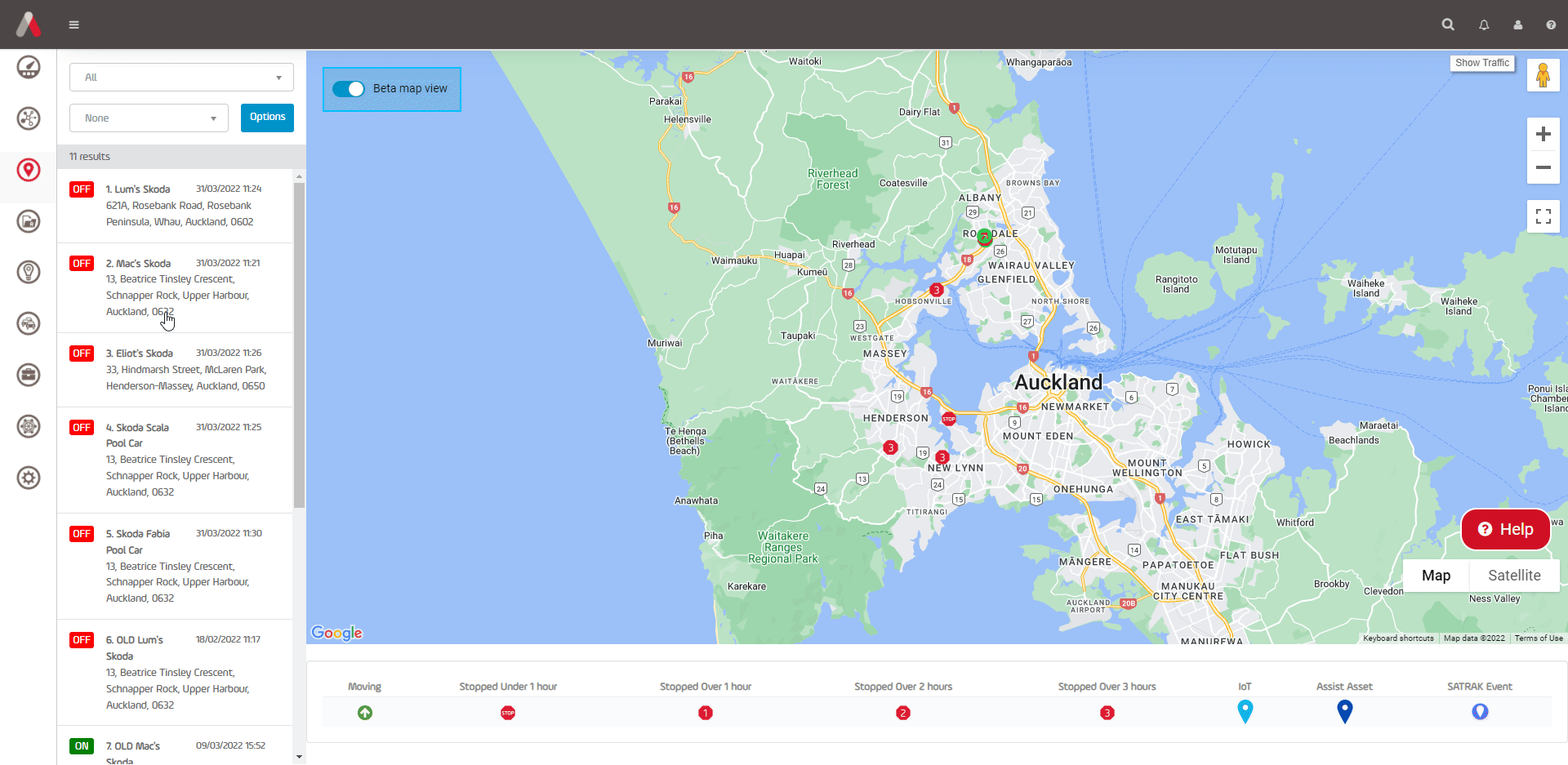Open Keyboard shortcuts link on map
This screenshot has height=765, width=1568.
[1398, 638]
